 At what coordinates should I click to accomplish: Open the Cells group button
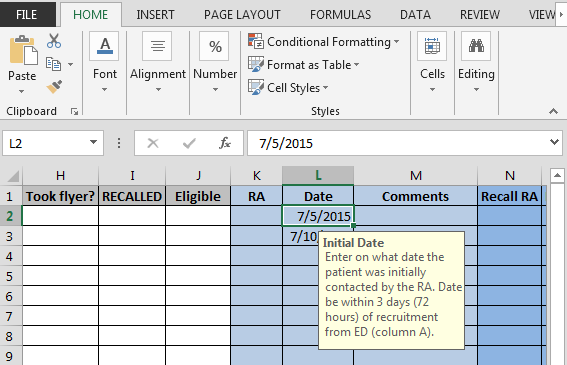tap(432, 46)
